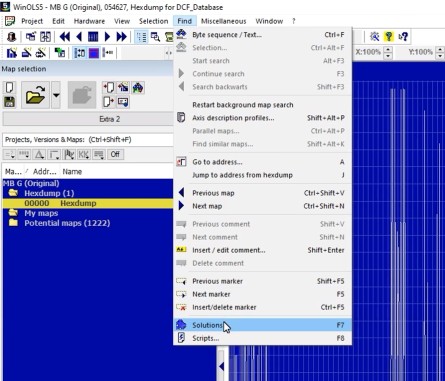445x381 pixels.
Task: Expand the toolbar overflow chevrons
Action: point(169,53)
